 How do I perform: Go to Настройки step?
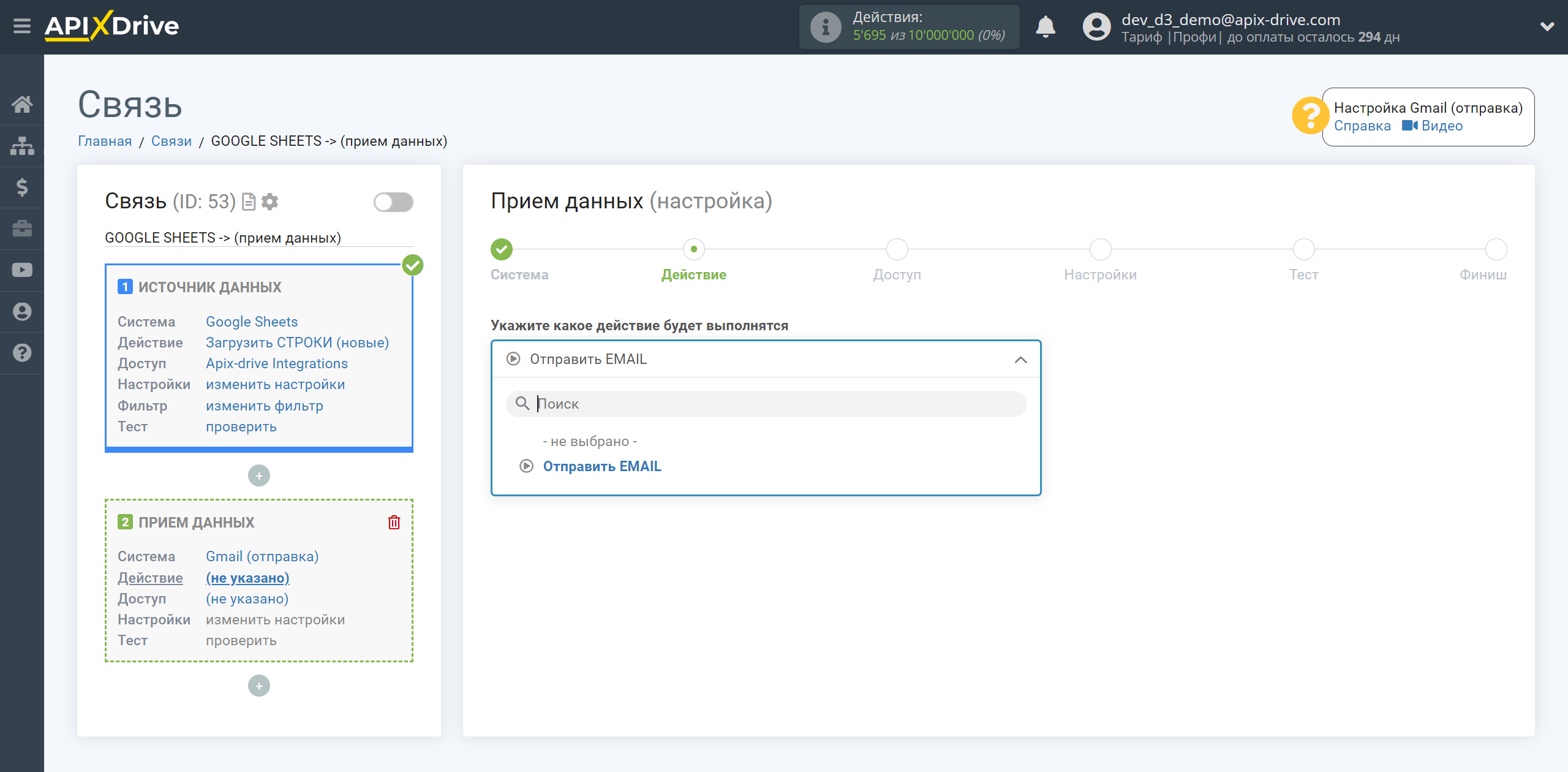coord(1101,249)
